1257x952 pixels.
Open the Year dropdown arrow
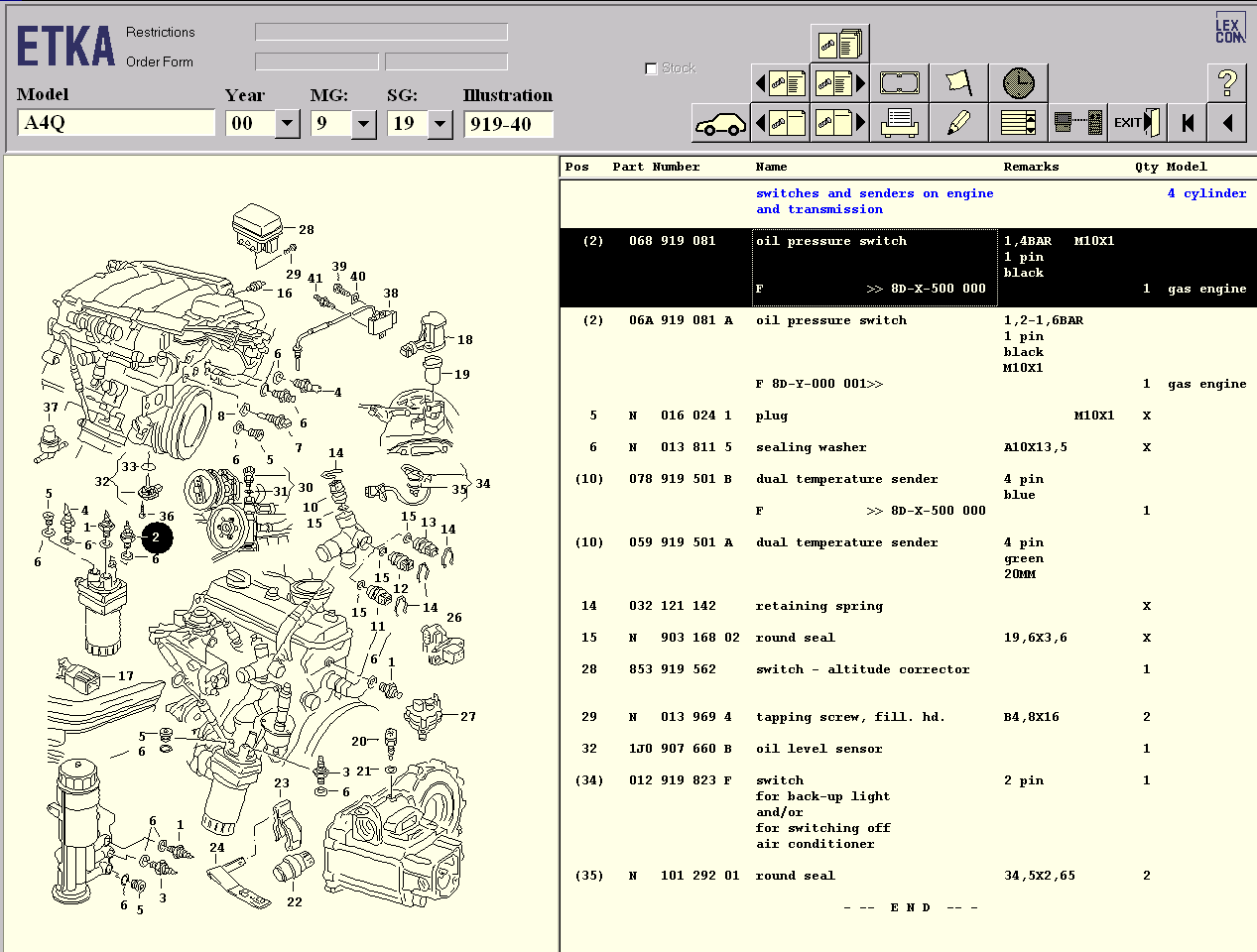[288, 124]
